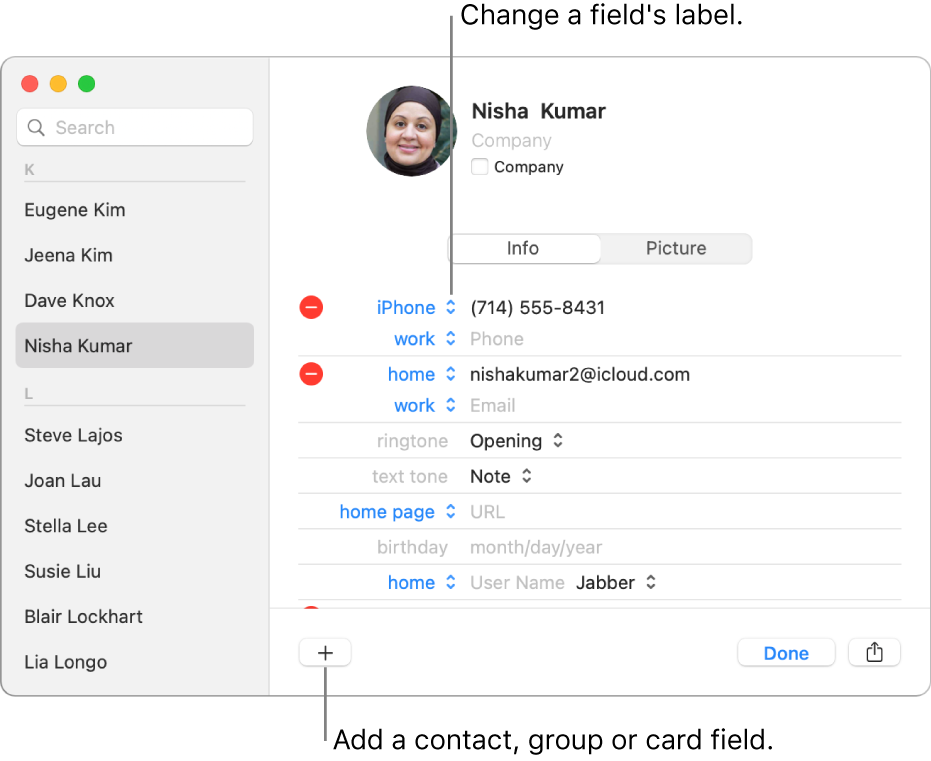Toggle the Company checkbox

click(480, 167)
